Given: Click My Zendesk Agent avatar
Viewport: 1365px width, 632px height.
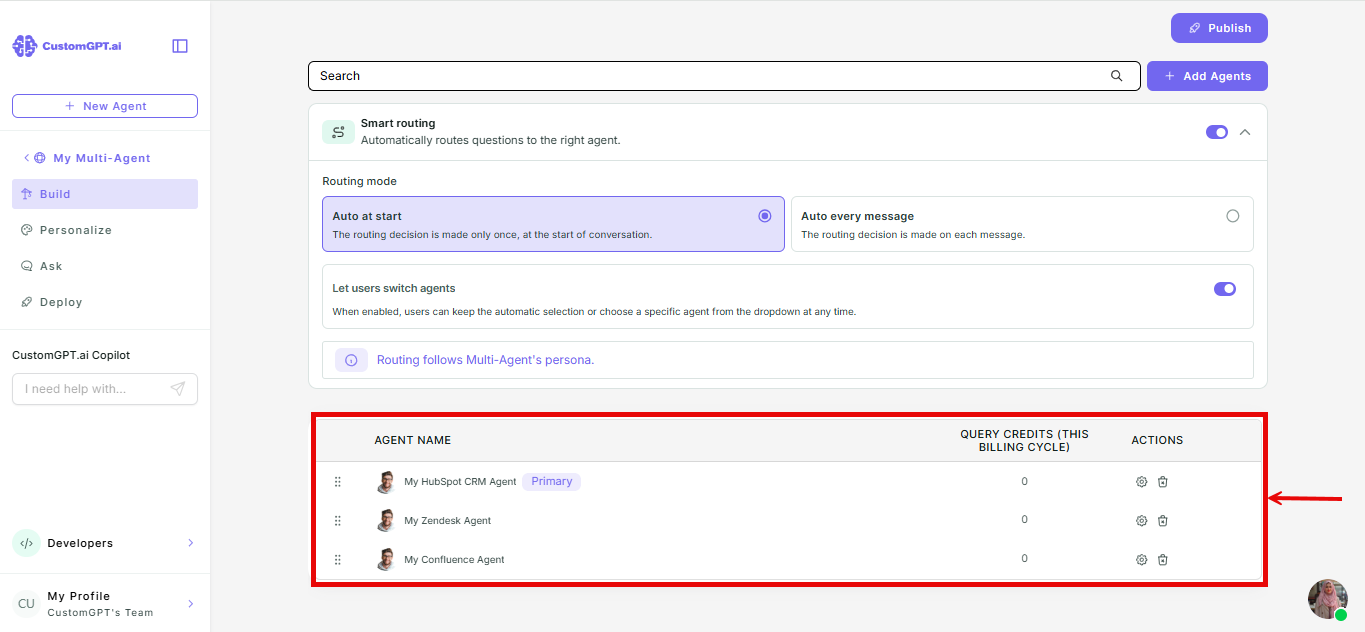Looking at the screenshot, I should tap(386, 521).
